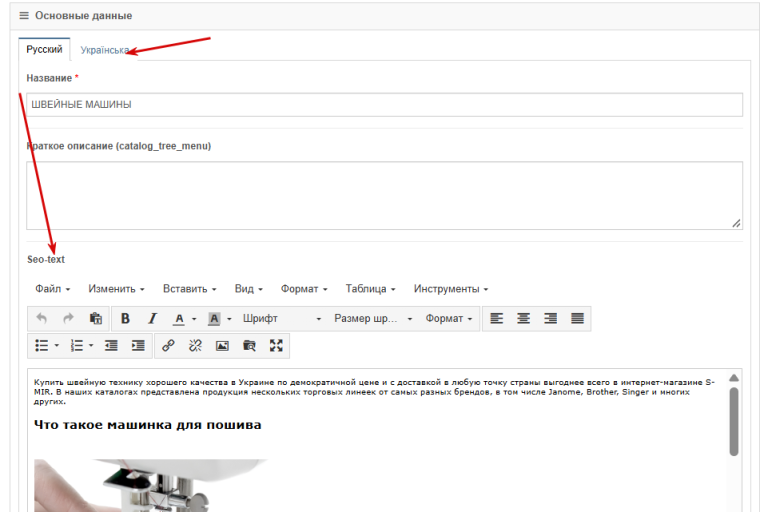Open the Файл menu
The width and height of the screenshot is (760, 512).
(52, 289)
